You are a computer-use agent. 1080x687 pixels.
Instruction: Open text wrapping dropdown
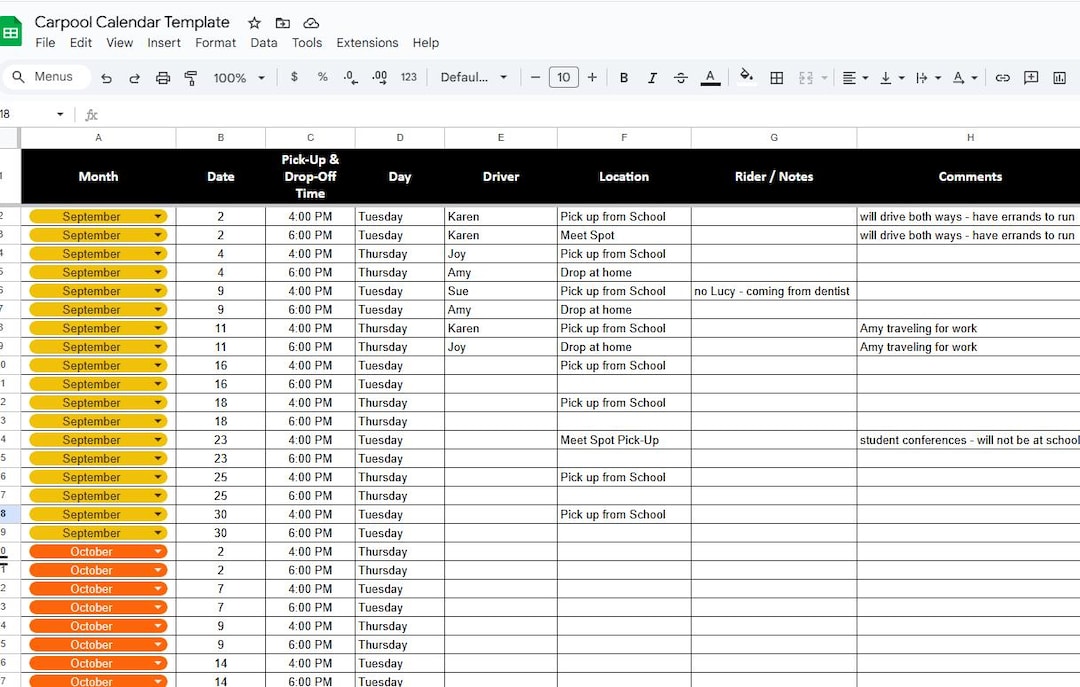[928, 78]
